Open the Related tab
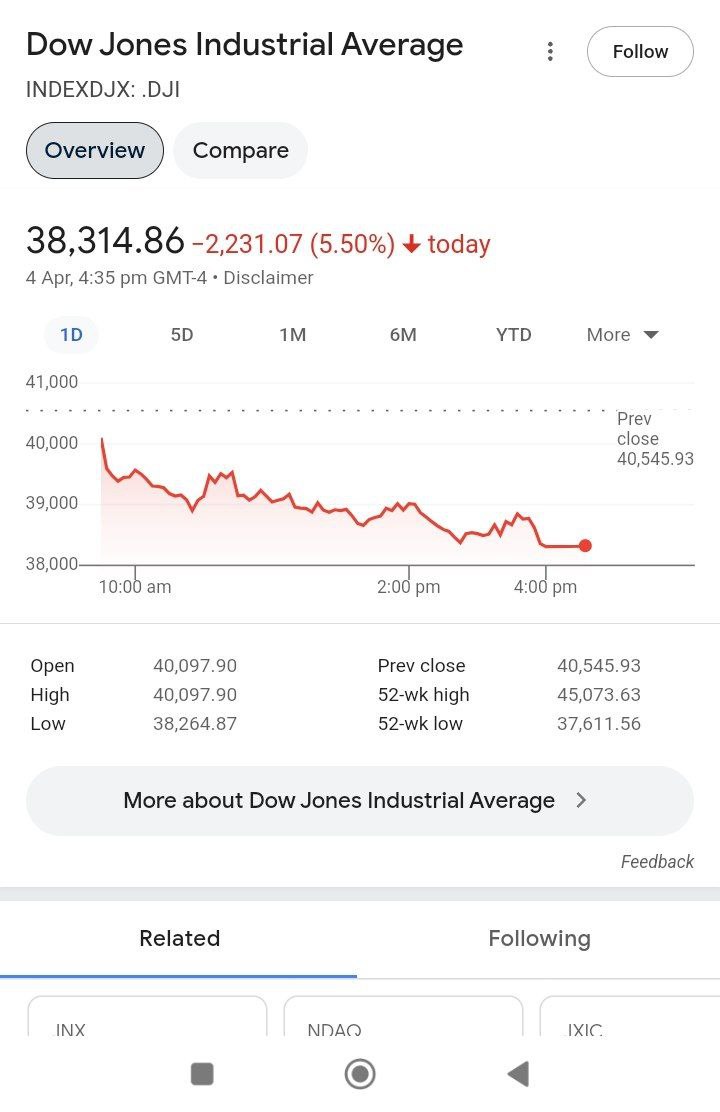Viewport: 720px width, 1112px height. click(x=179, y=938)
